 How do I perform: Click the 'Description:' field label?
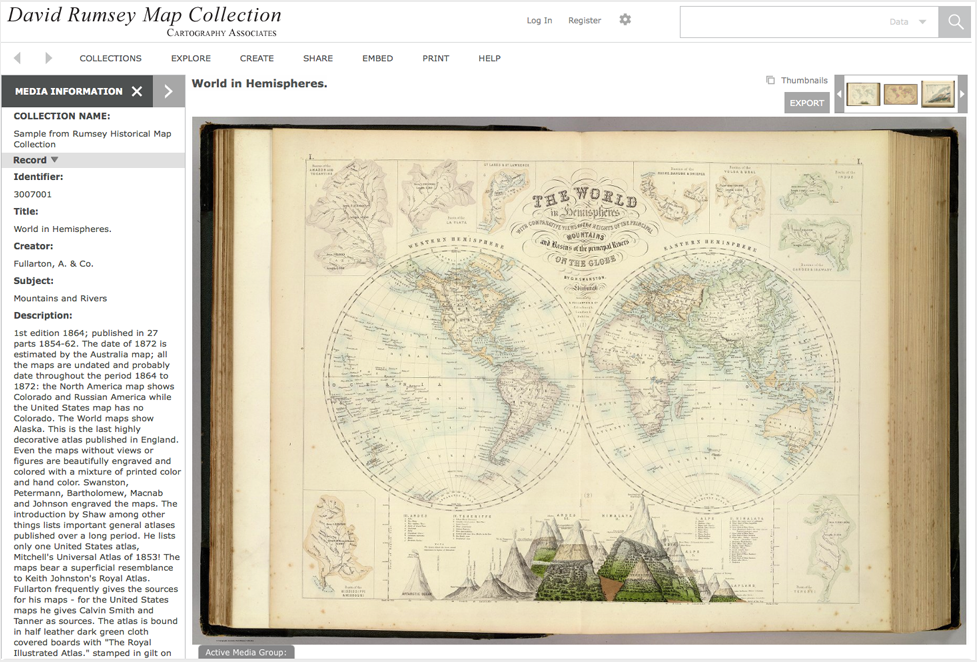[x=43, y=315]
